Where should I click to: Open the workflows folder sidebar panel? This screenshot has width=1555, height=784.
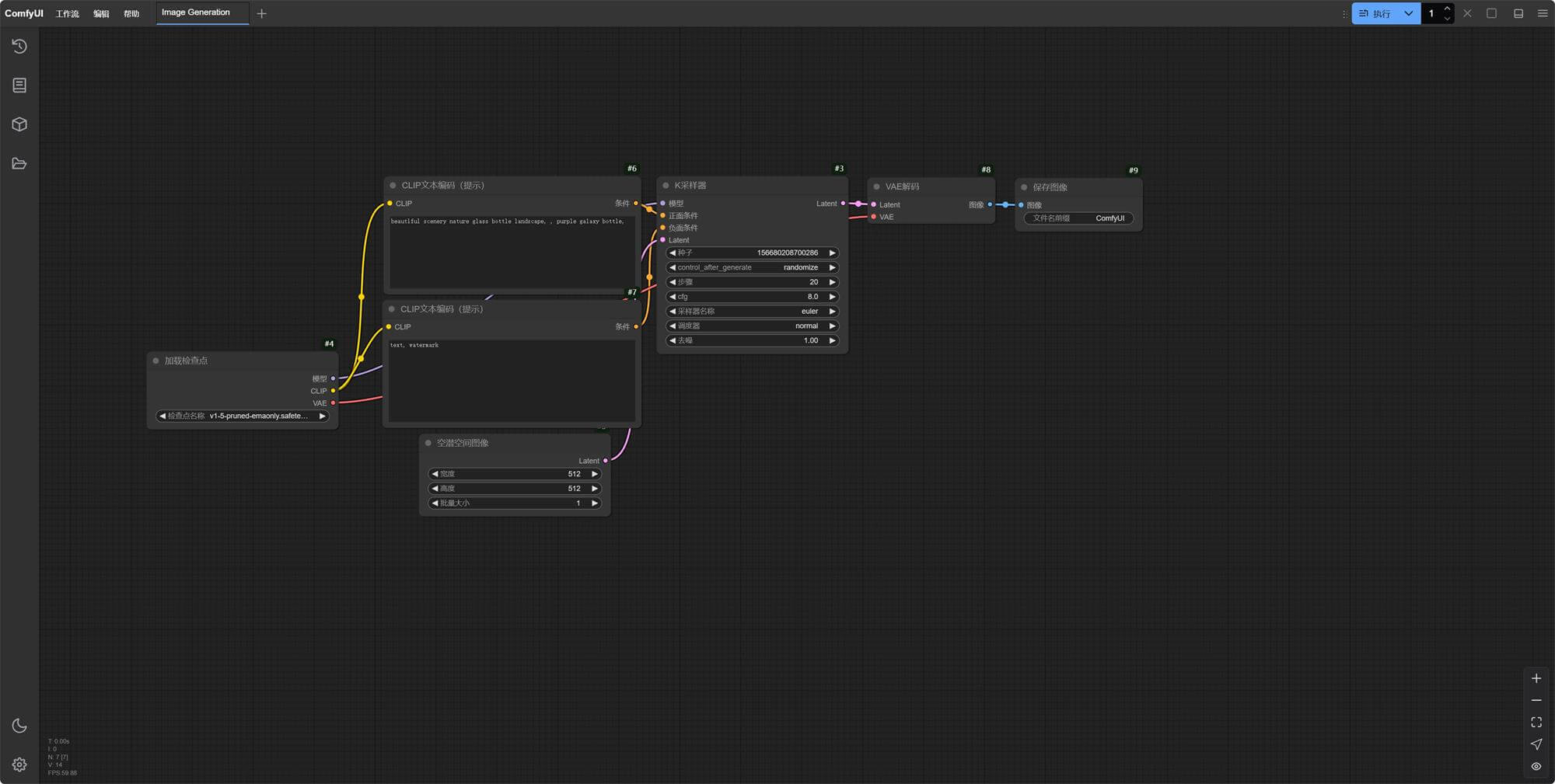(19, 163)
